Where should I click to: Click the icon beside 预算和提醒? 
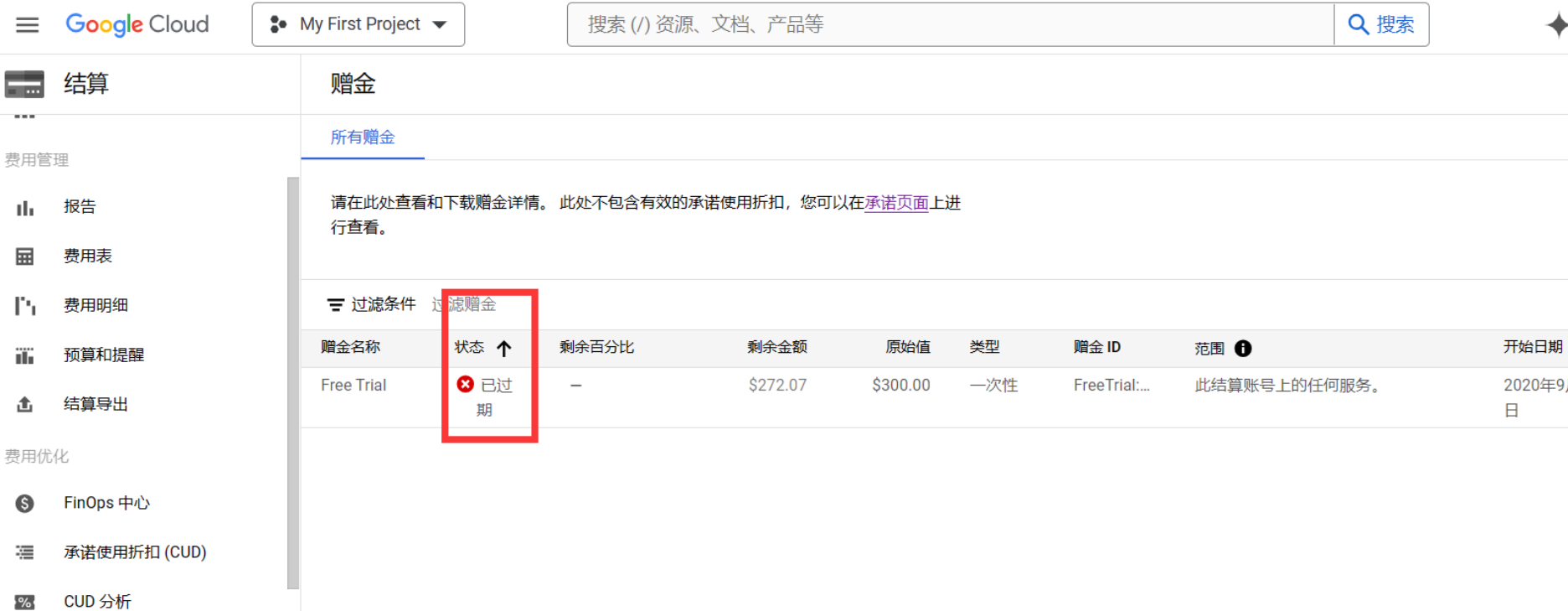tap(25, 355)
